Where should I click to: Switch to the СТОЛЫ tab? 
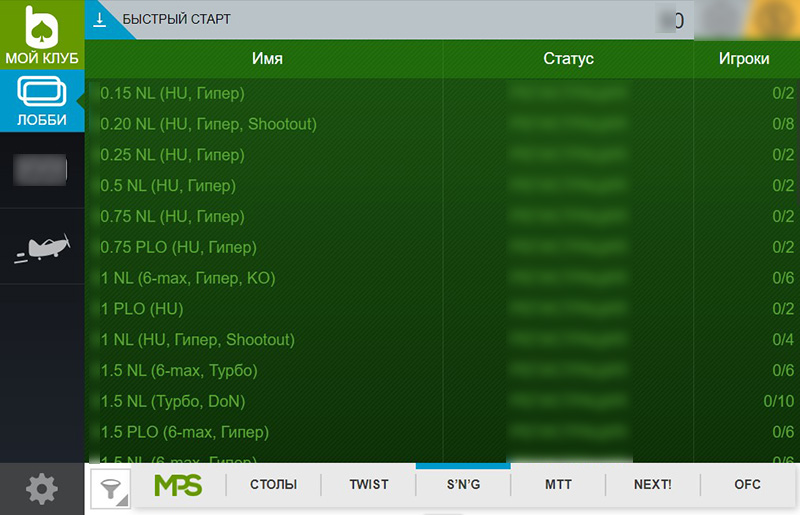[x=273, y=485]
